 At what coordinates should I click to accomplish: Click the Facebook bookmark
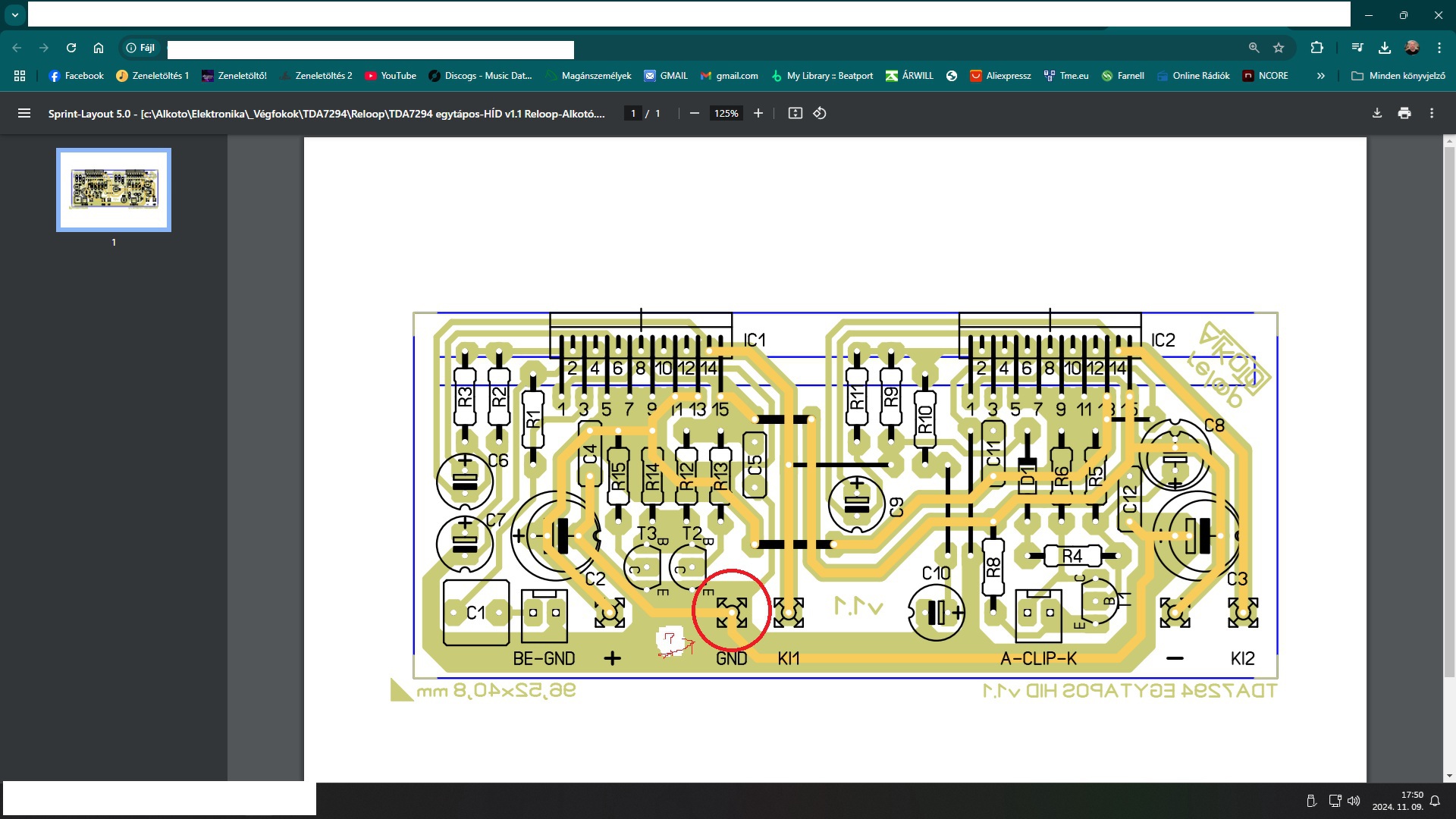[x=76, y=76]
